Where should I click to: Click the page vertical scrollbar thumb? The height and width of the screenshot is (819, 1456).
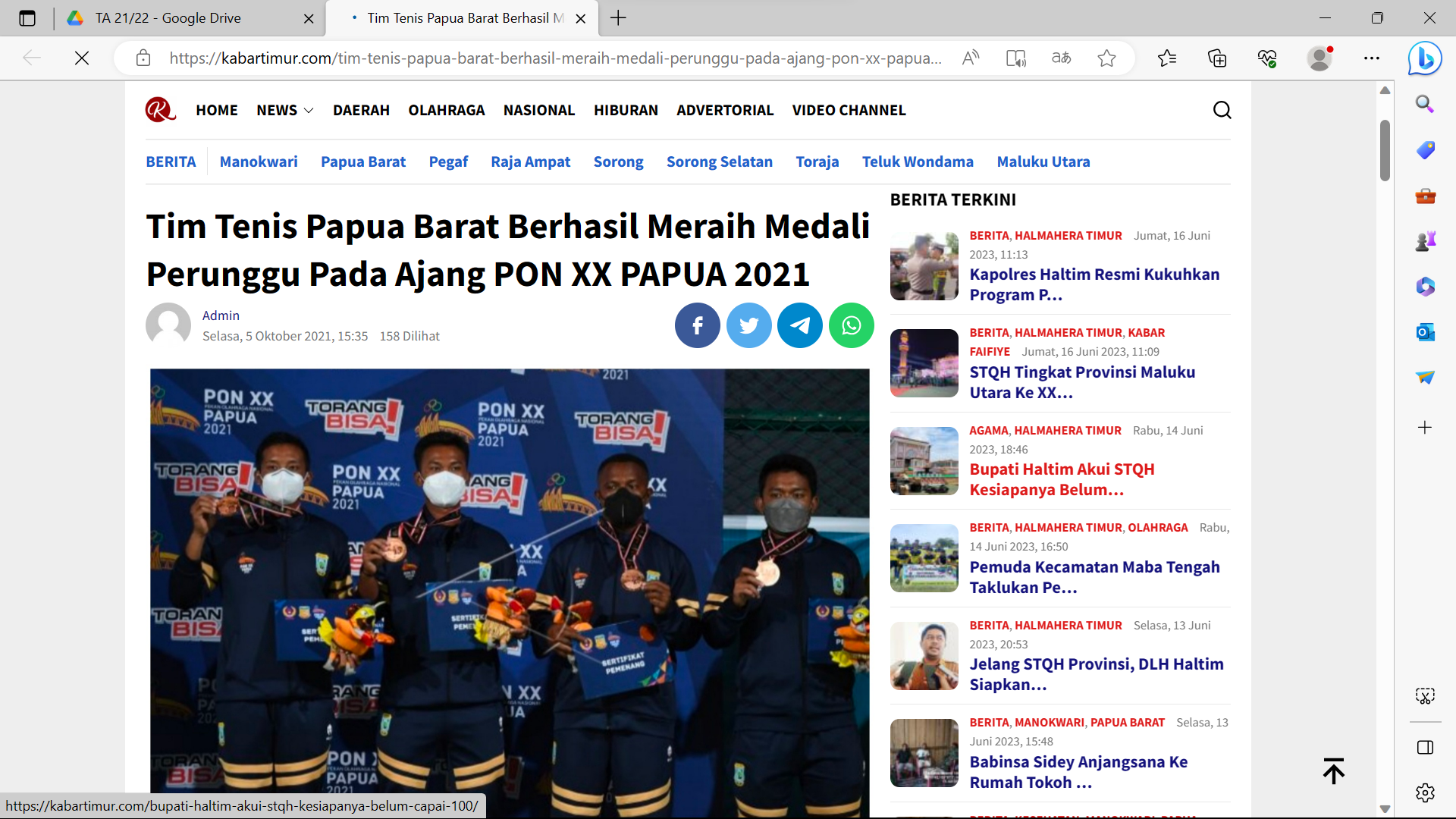(1385, 150)
